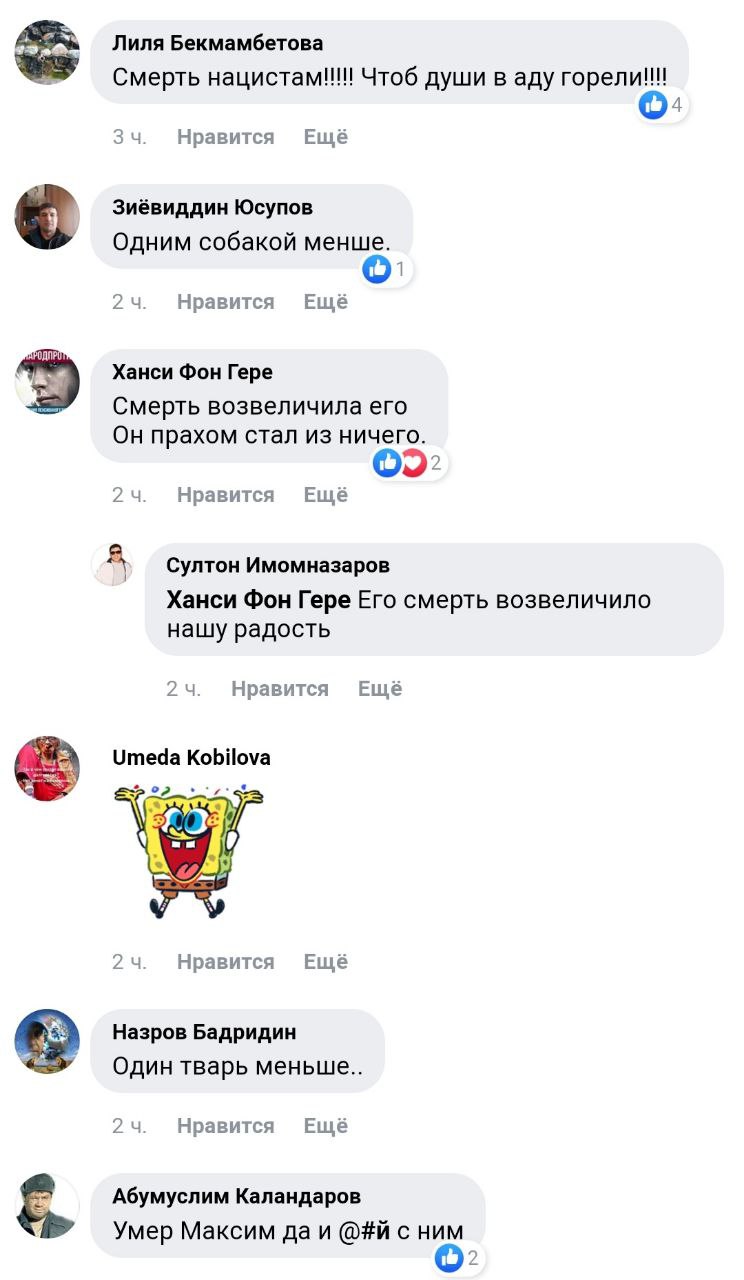744x1280 pixels.
Task: View like reactions on Абумуслим Каландаров's comment
Action: 459,1258
